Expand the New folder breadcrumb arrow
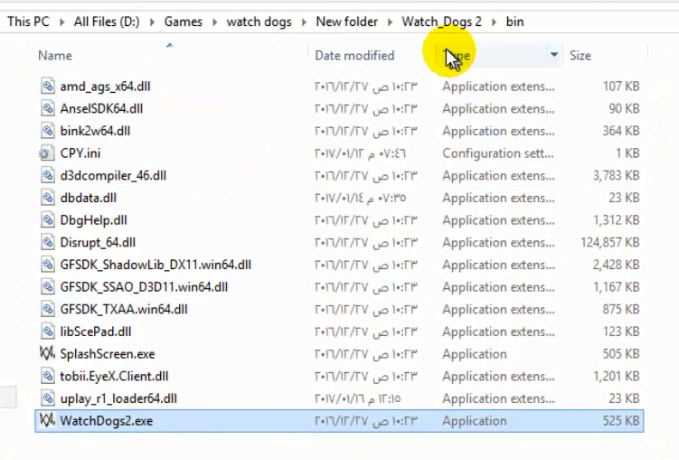Viewport: 679px width, 460px height. [390, 22]
